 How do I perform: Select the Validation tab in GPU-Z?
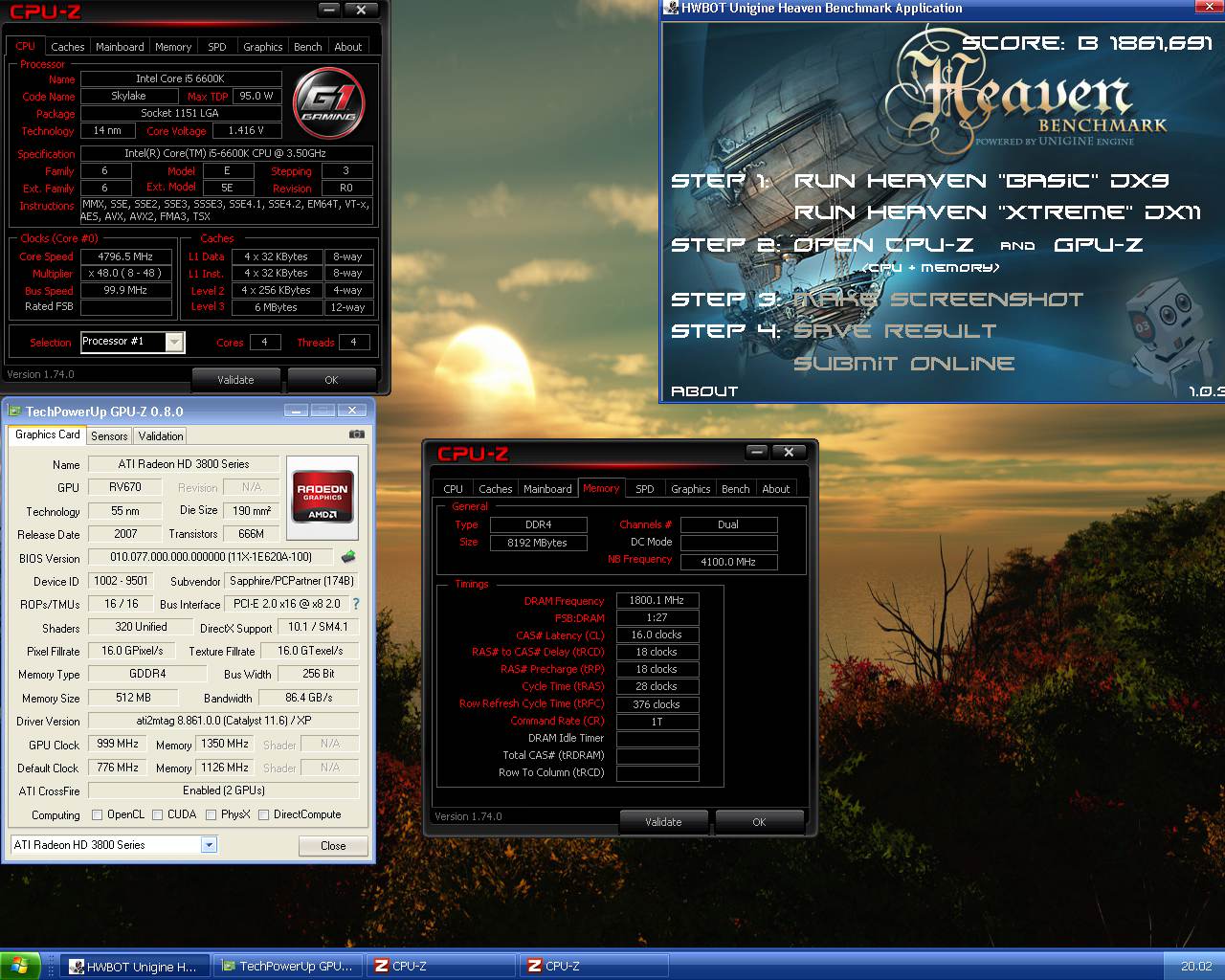[161, 435]
